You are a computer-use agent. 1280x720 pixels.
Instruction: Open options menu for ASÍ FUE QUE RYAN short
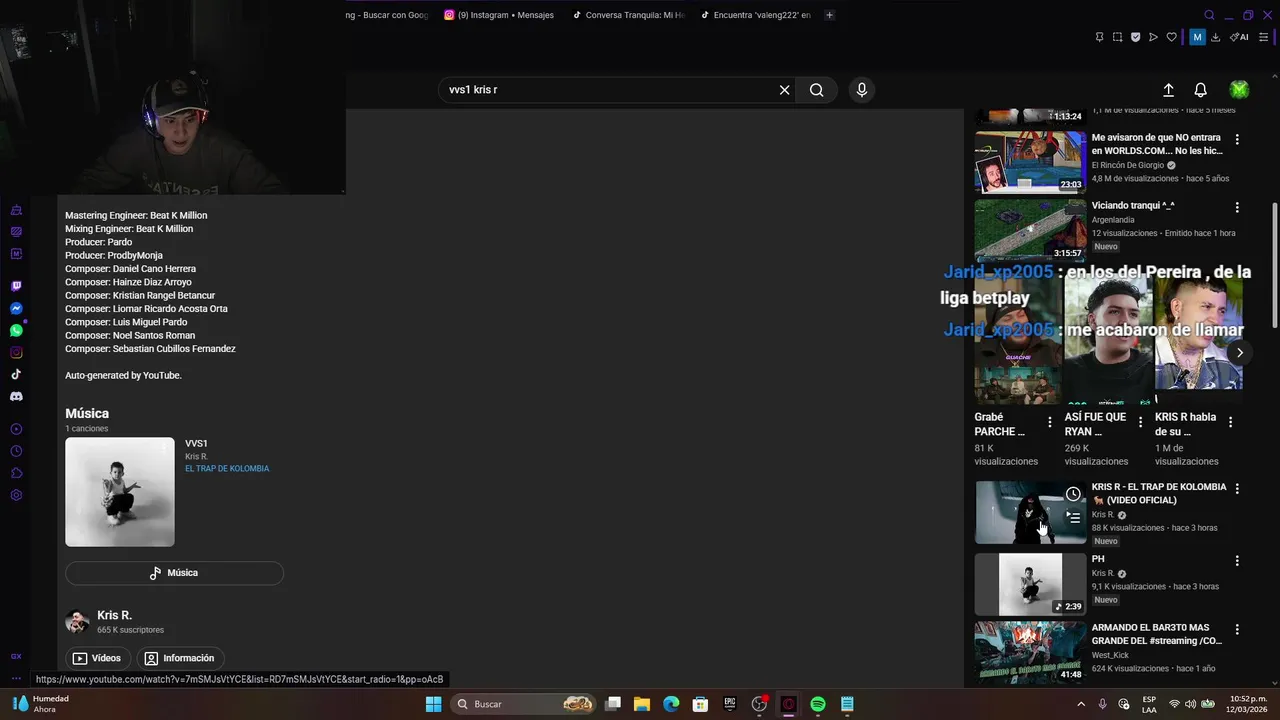(x=1140, y=422)
